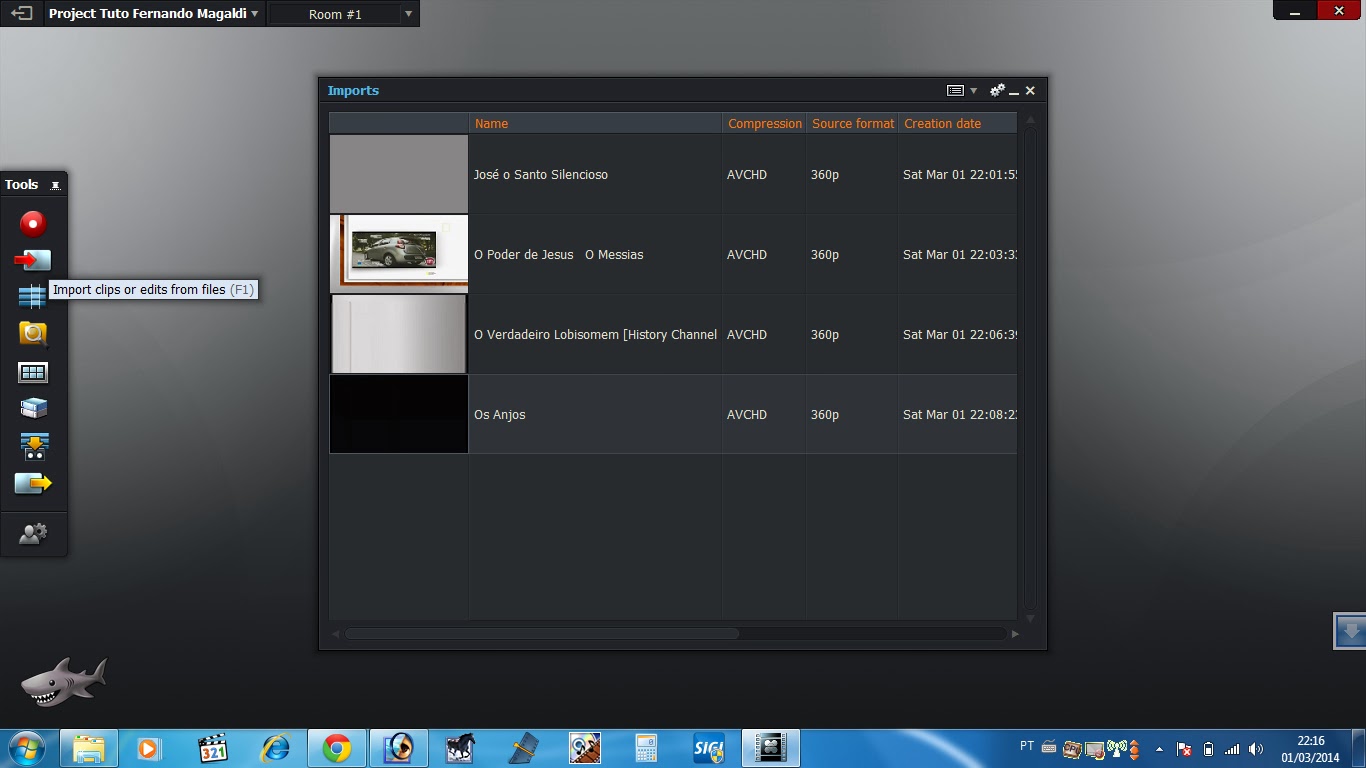1366x768 pixels.
Task: Click the horse icon in the taskbar
Action: tap(461, 748)
